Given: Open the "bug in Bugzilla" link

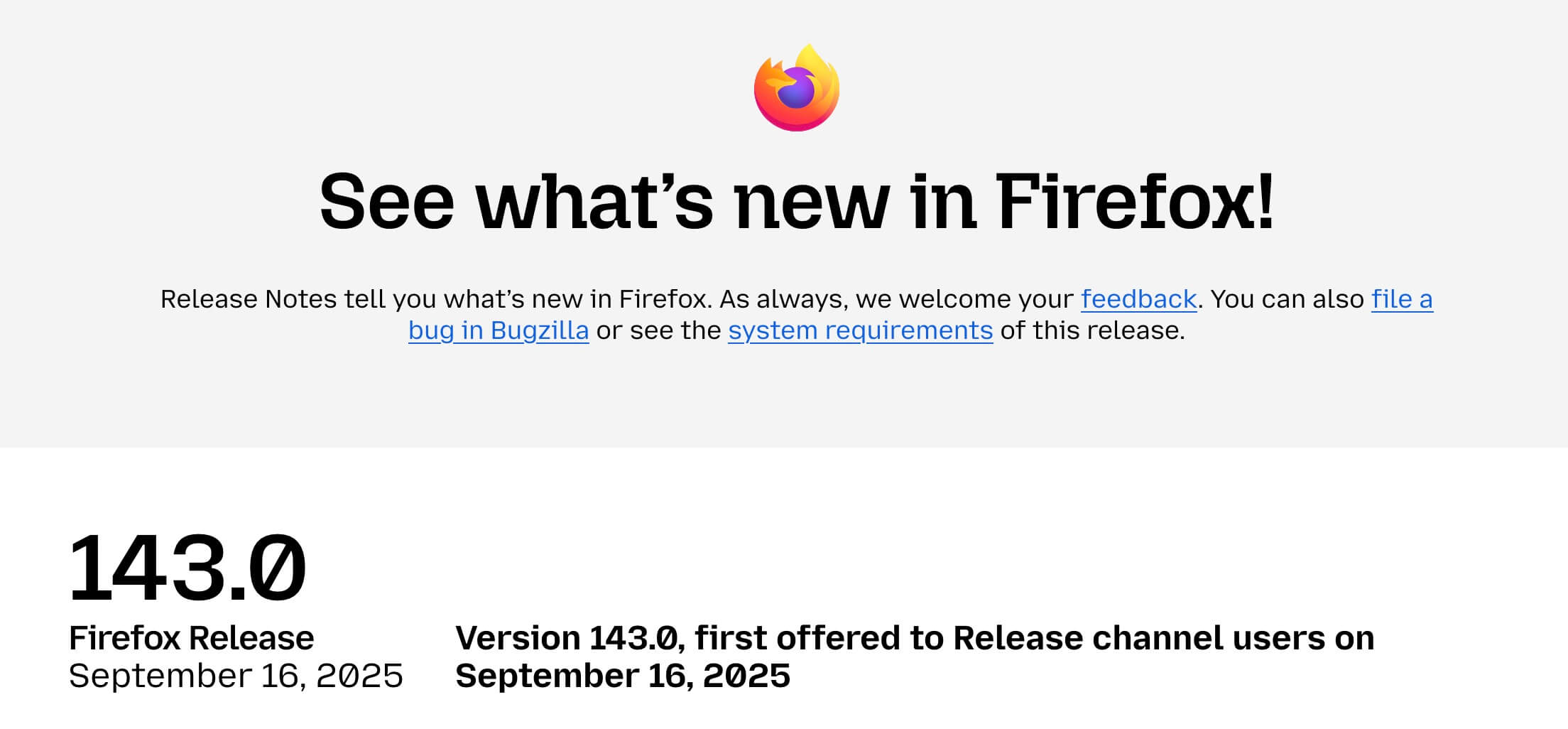Looking at the screenshot, I should (499, 330).
